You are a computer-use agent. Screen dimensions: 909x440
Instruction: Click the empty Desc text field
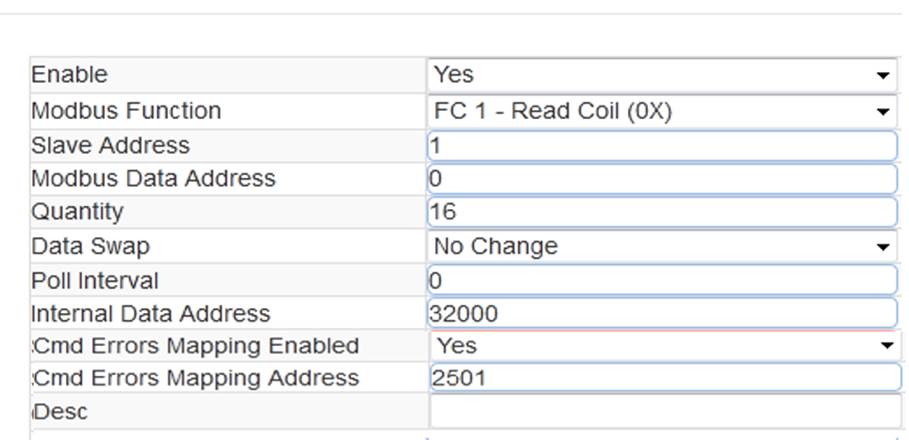pyautogui.click(x=666, y=412)
